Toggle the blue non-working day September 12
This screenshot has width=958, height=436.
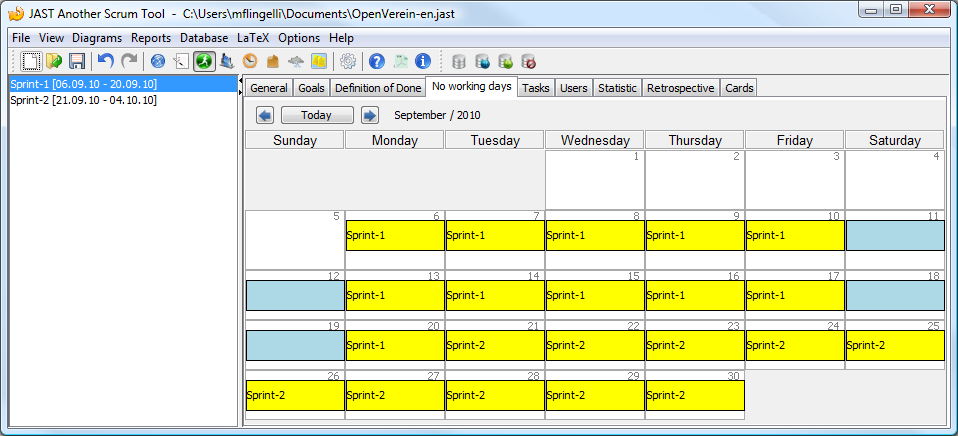pyautogui.click(x=295, y=296)
